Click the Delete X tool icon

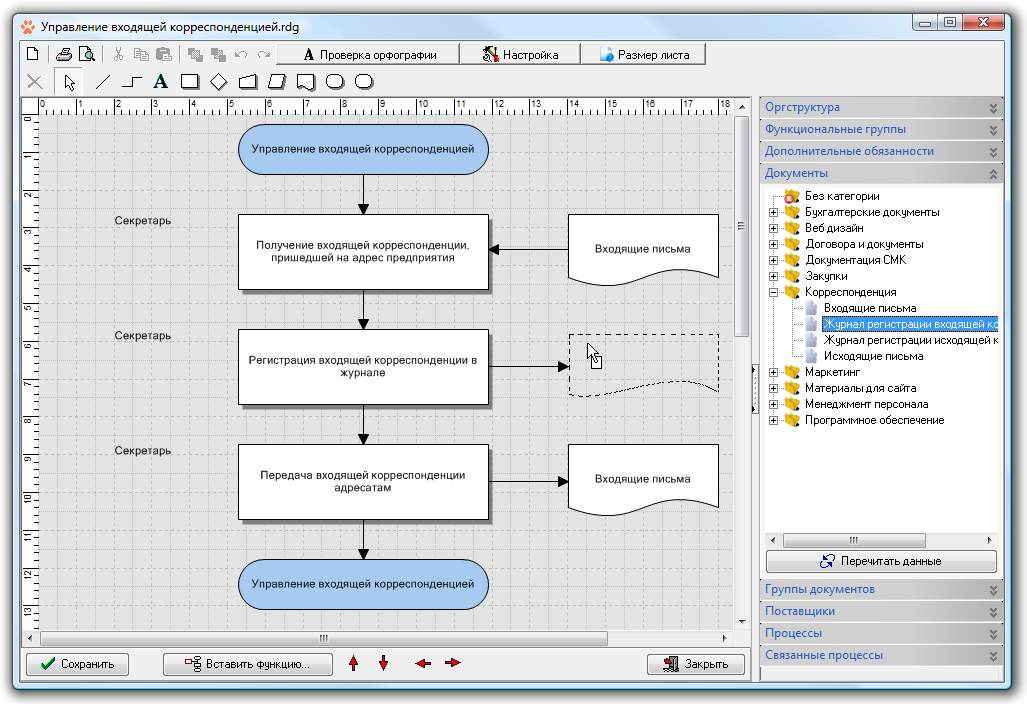(x=35, y=82)
